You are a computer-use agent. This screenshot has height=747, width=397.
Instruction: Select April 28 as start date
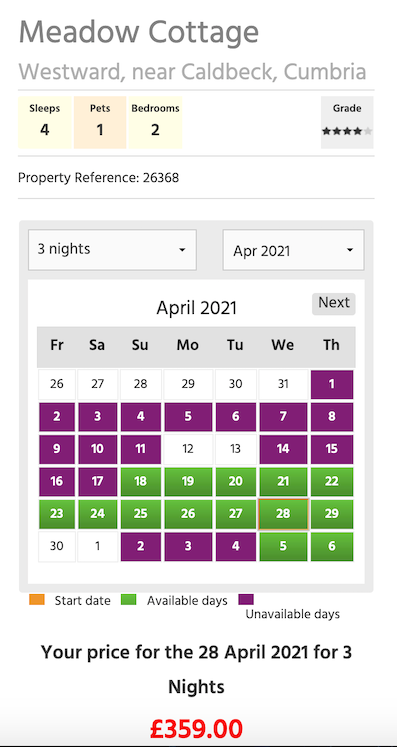[x=283, y=514]
